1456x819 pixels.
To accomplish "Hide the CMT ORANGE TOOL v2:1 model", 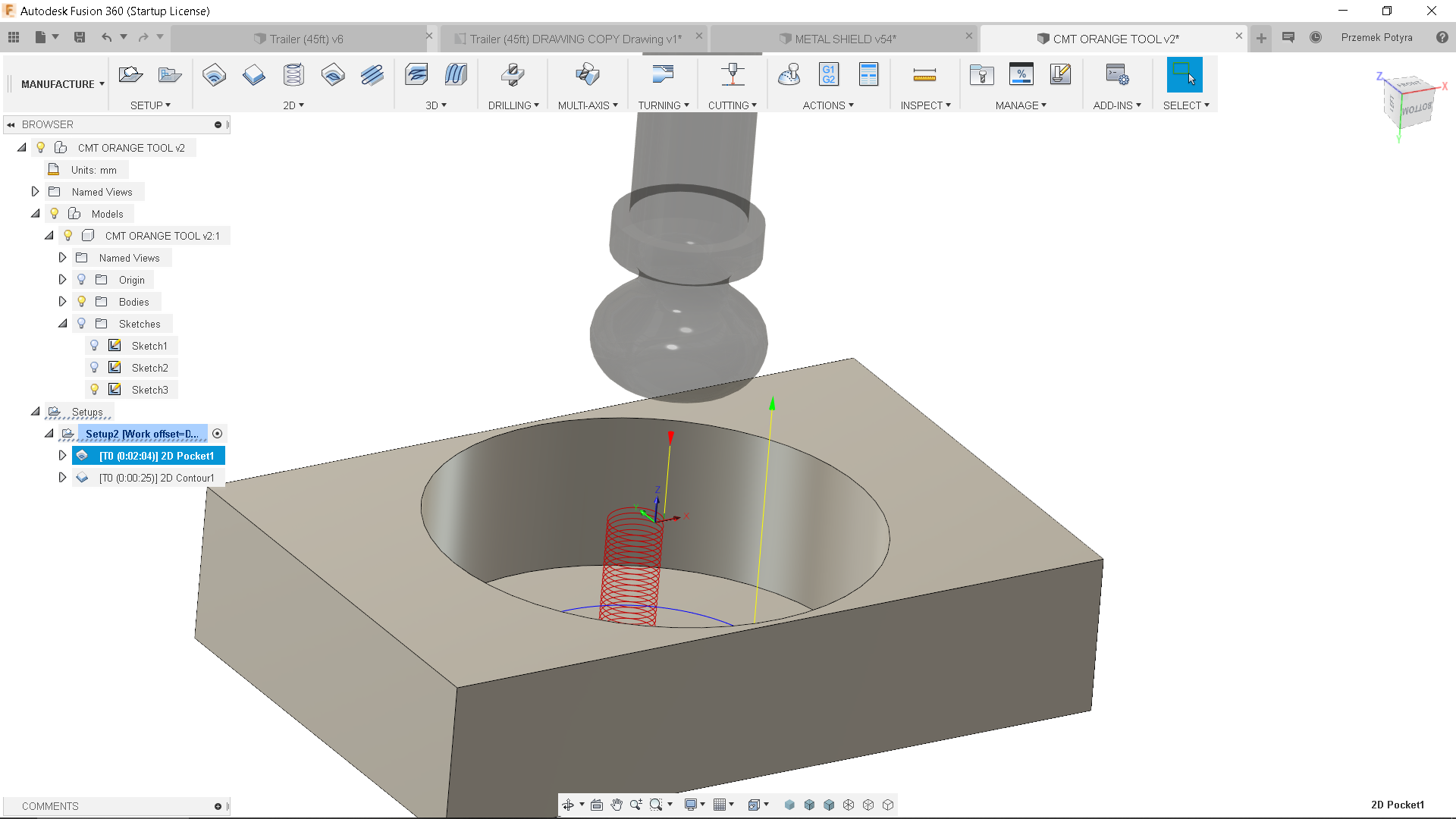I will (67, 235).
